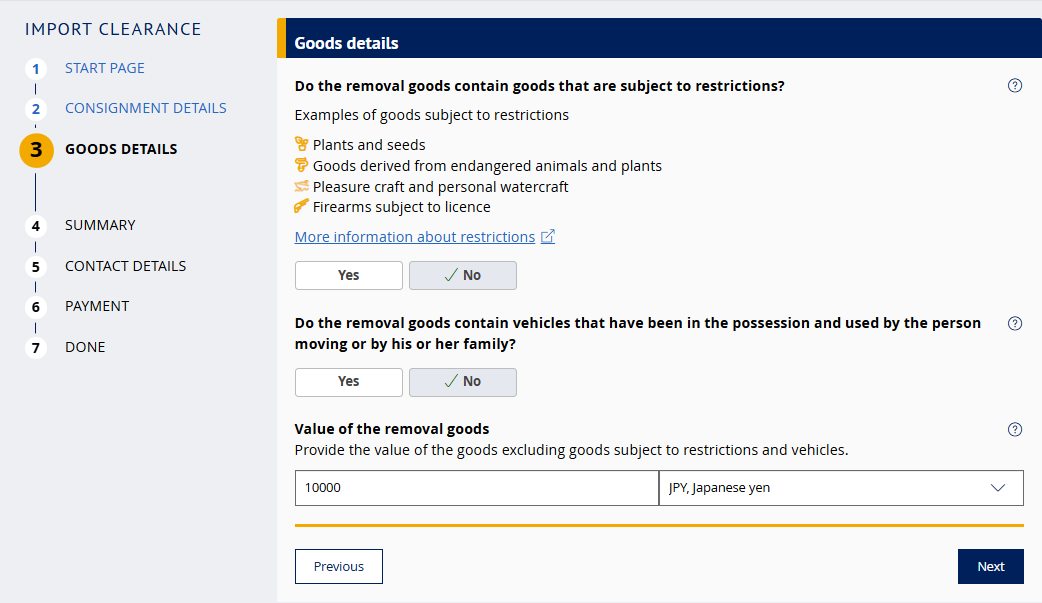Viewport: 1042px width, 603px height.
Task: Click help icon for vehicles question
Action: (x=1015, y=324)
